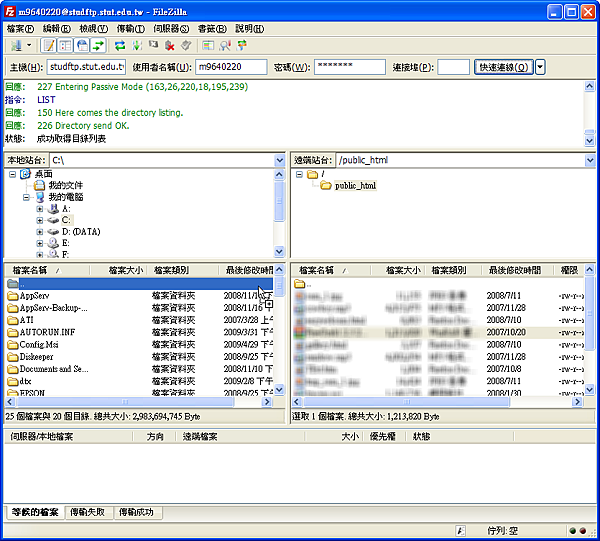The image size is (600, 541).
Task: Collapse the remote root / node
Action: [x=299, y=174]
